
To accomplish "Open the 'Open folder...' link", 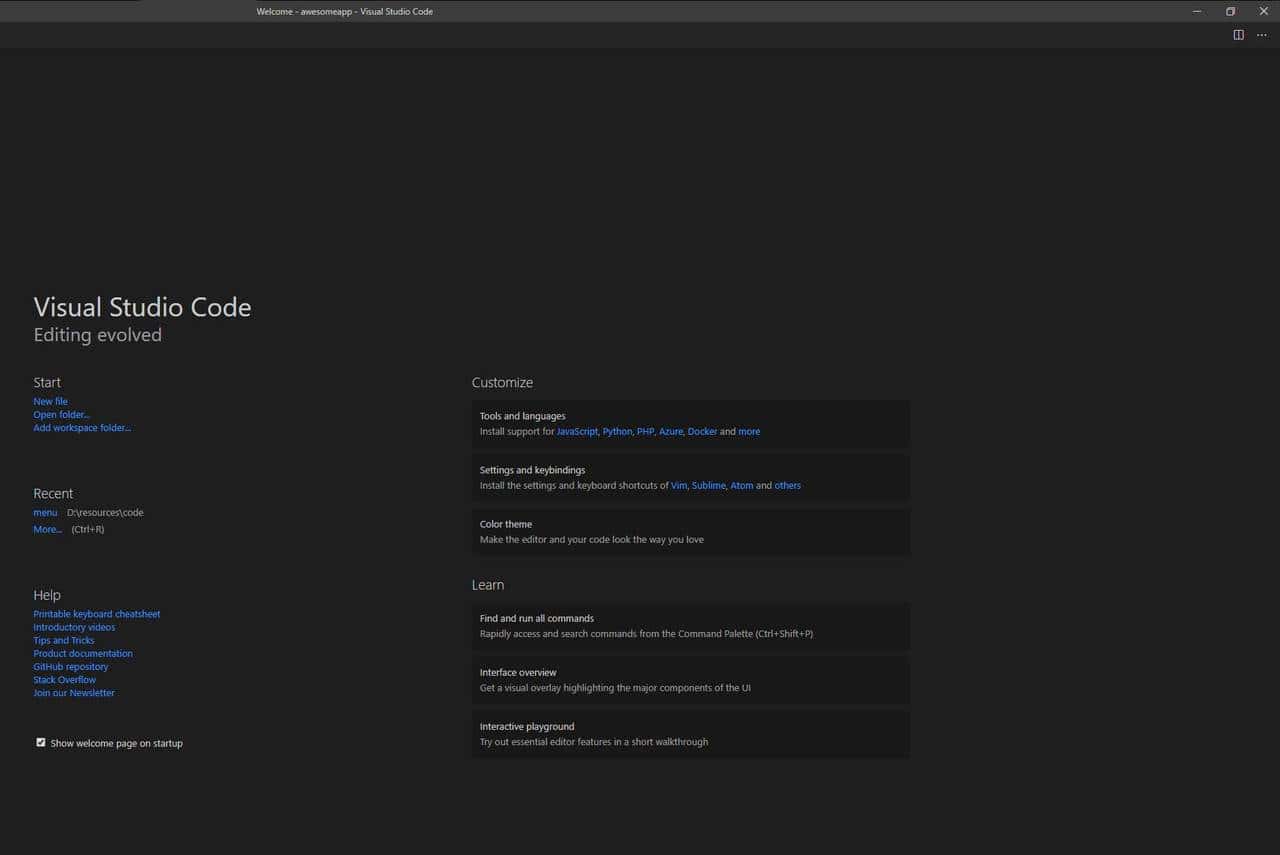I will (x=61, y=414).
